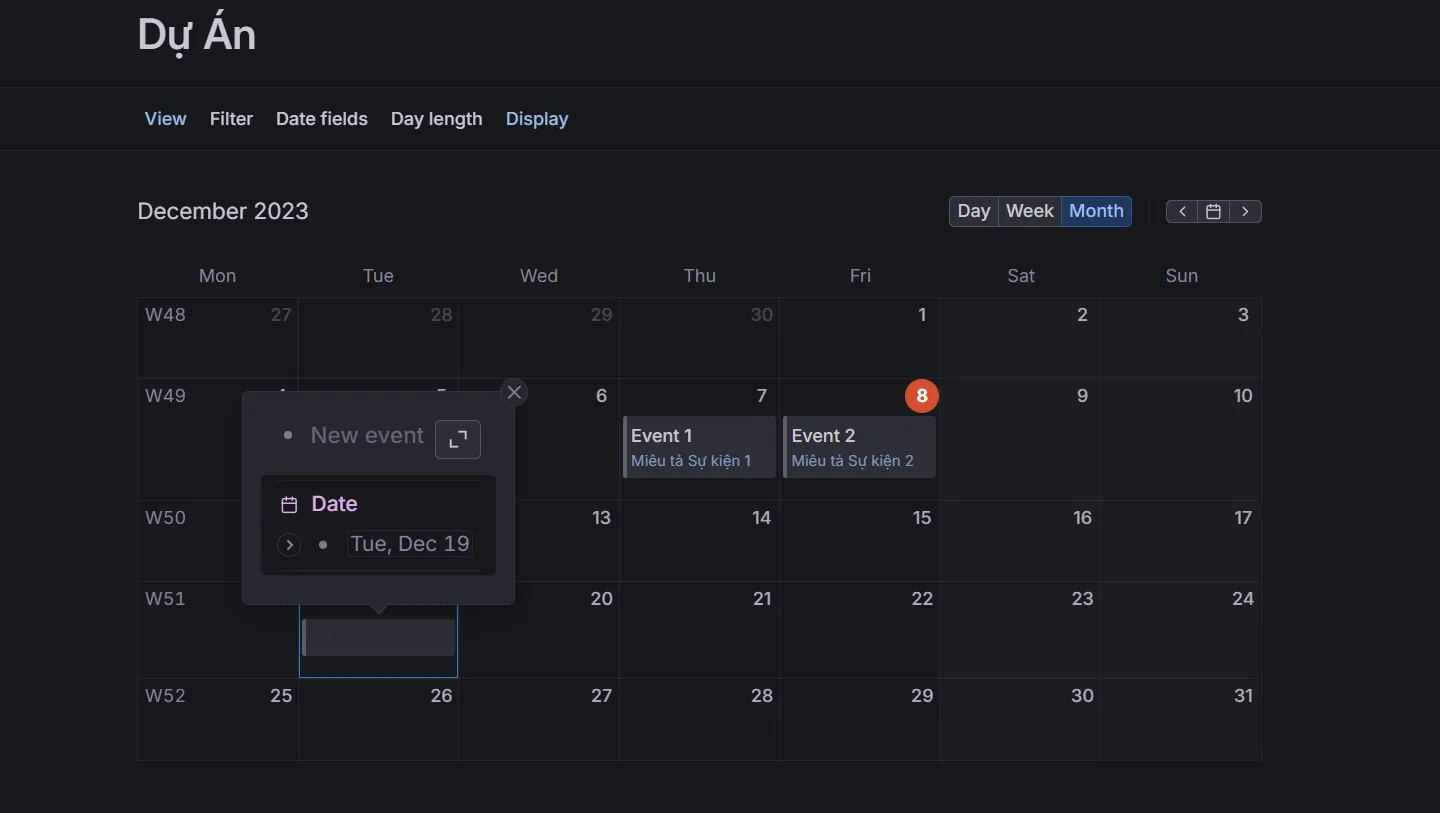Select day 6 in the calendar
The height and width of the screenshot is (813, 1440).
[x=601, y=396]
